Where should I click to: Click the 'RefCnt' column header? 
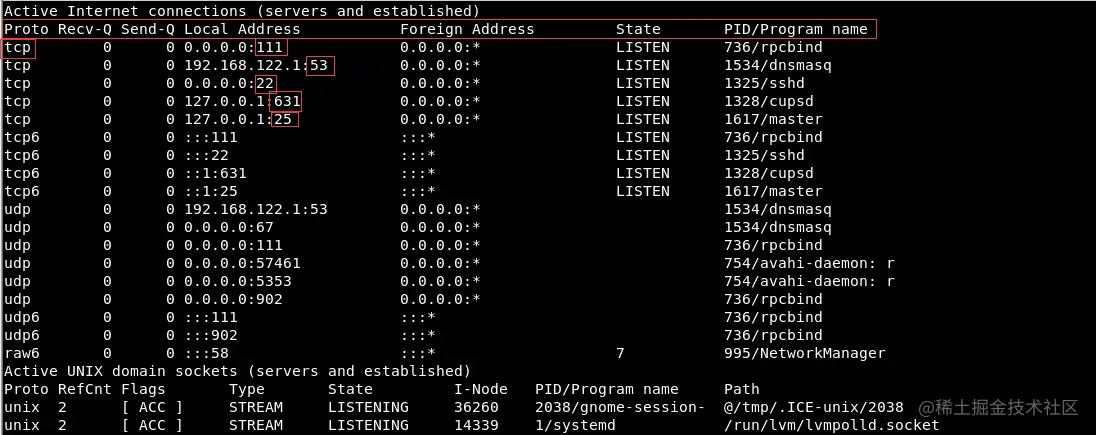85,389
